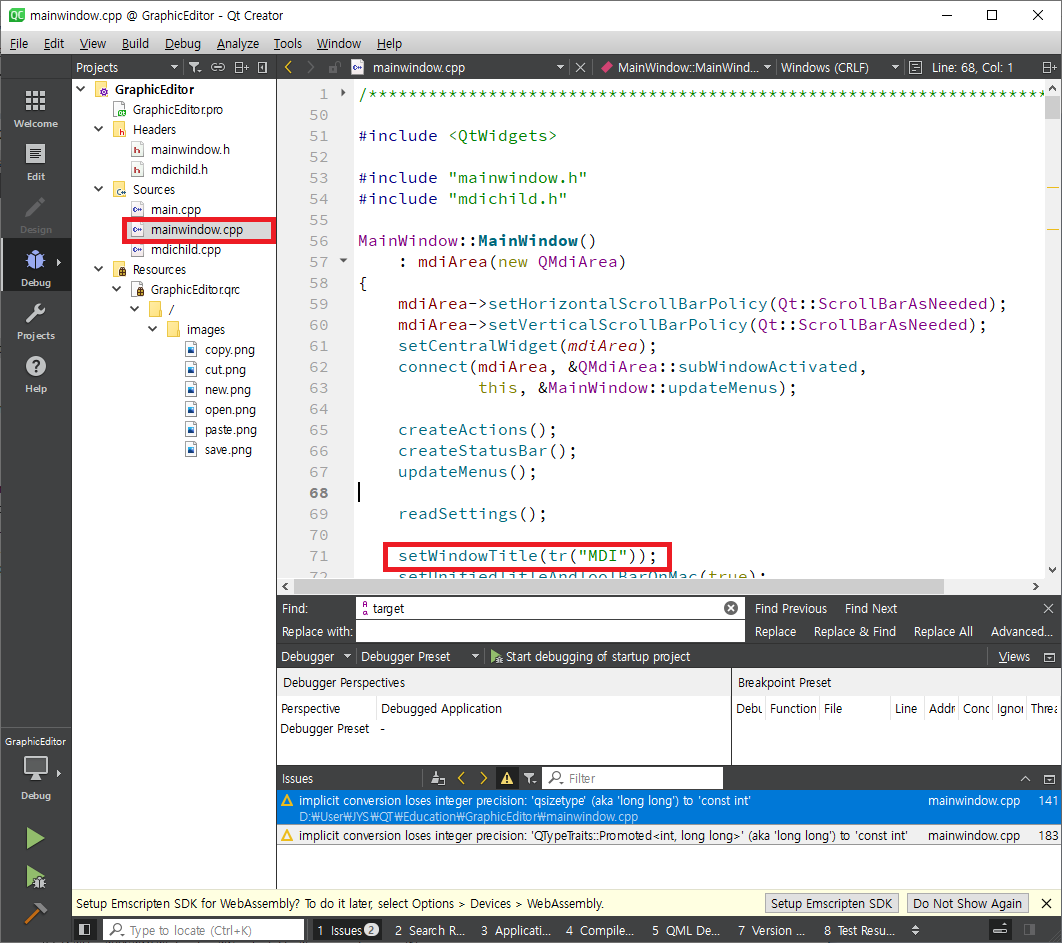Toggle the progress details button in status bar
This screenshot has width=1062, height=943.
1000,930
